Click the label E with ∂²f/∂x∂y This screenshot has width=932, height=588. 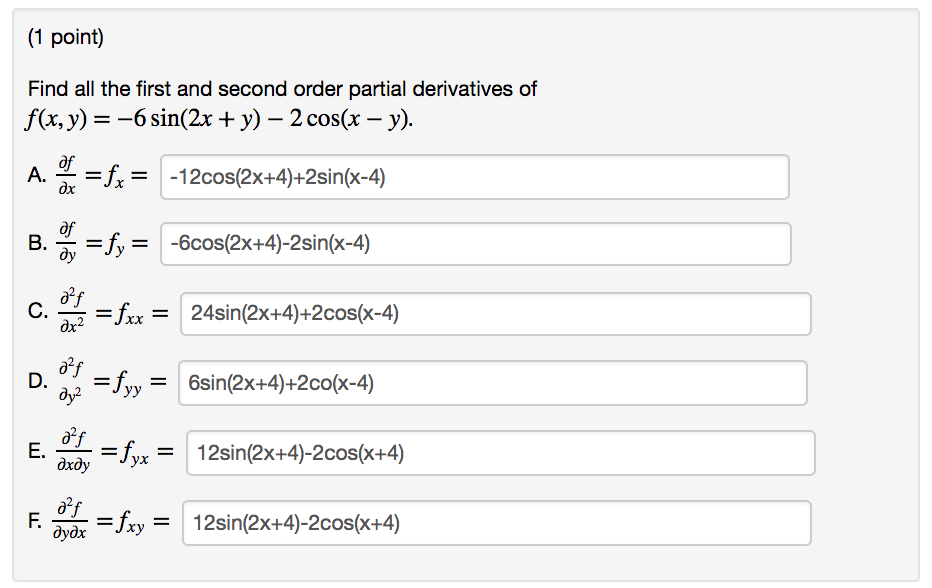click(100, 452)
